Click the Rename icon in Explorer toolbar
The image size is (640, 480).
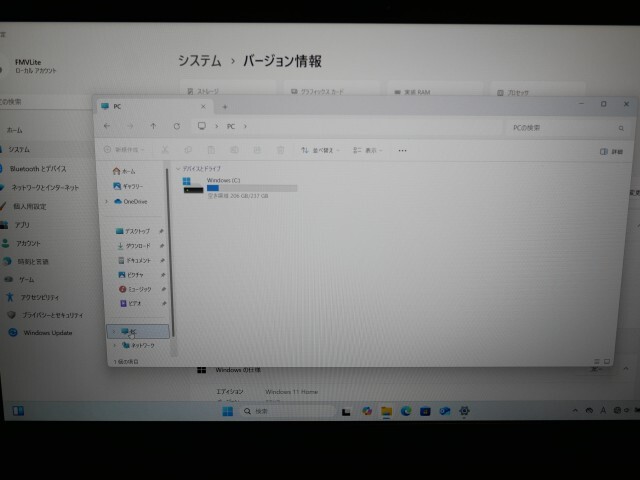(x=234, y=150)
